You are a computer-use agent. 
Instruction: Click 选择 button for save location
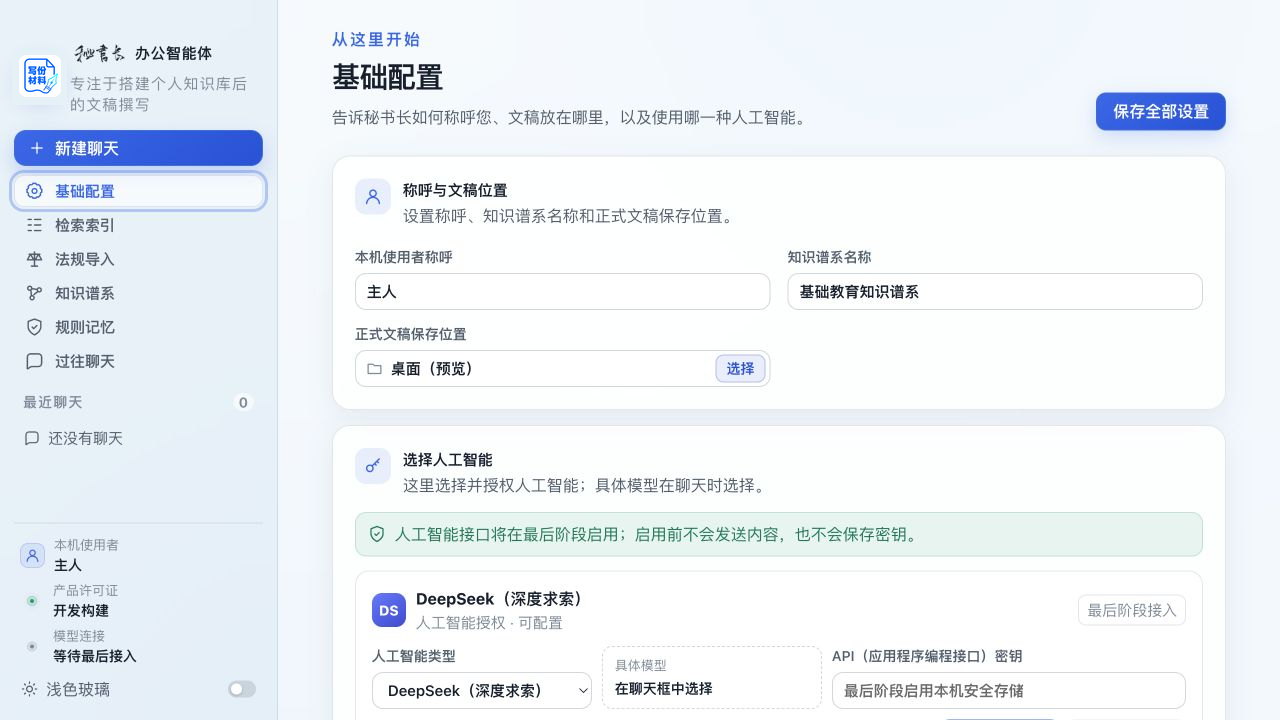[741, 369]
